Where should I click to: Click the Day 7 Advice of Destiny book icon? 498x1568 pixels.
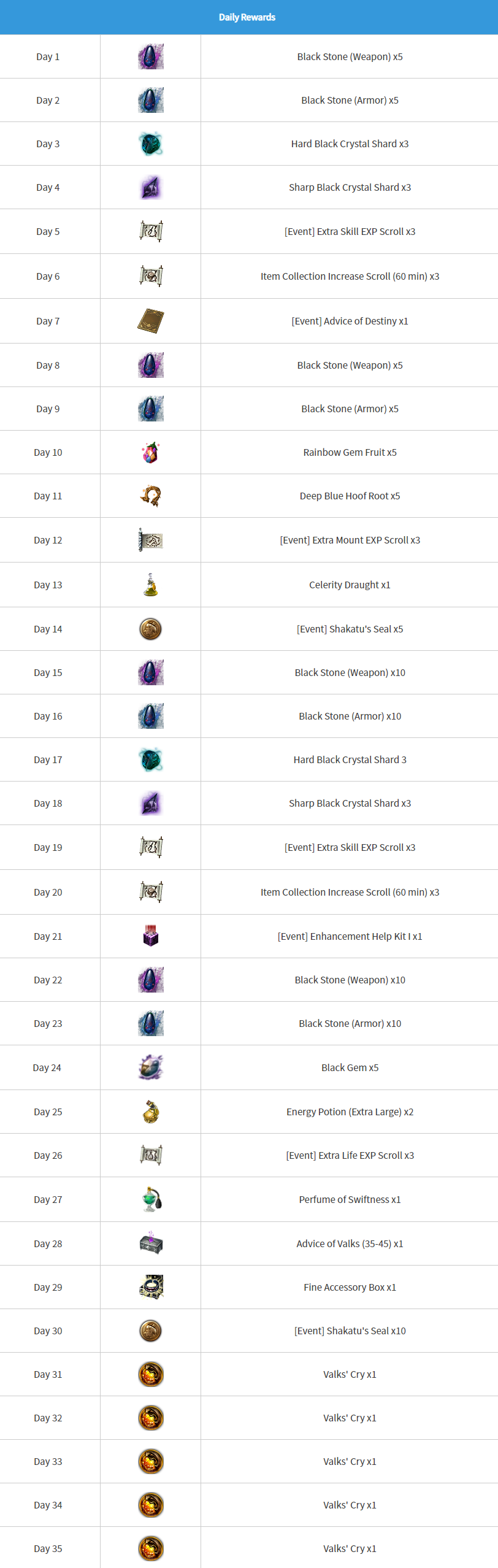point(150,321)
